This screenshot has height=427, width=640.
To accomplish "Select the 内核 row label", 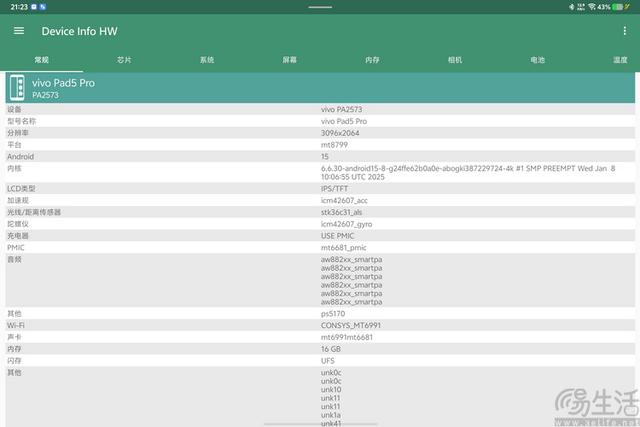I will pyautogui.click(x=14, y=169).
